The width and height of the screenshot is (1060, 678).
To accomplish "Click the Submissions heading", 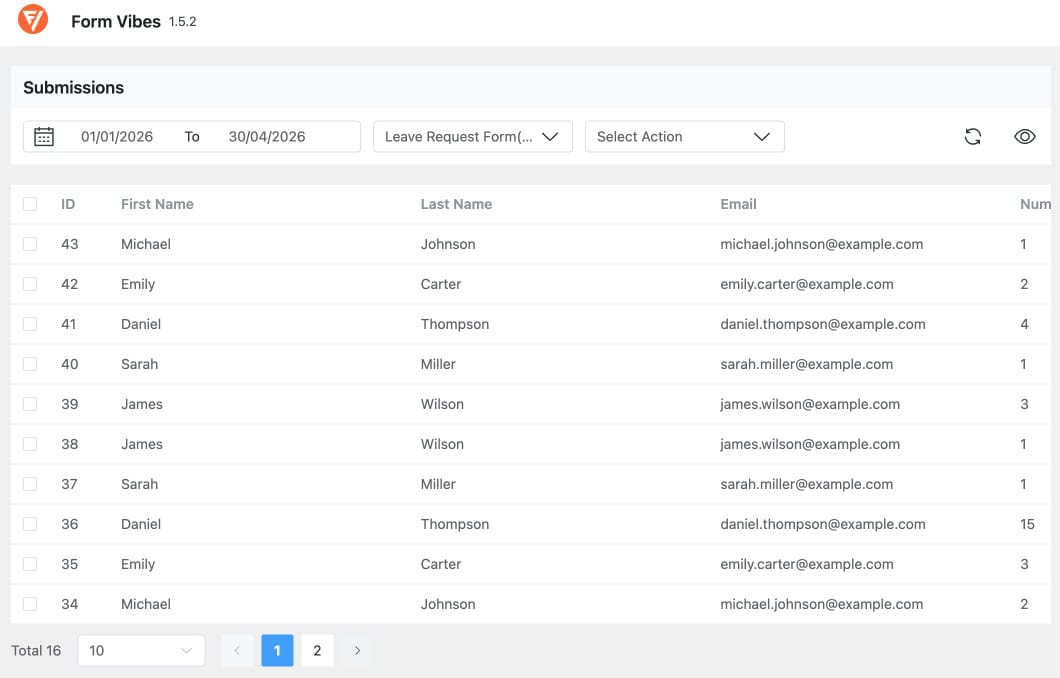I will (x=74, y=87).
